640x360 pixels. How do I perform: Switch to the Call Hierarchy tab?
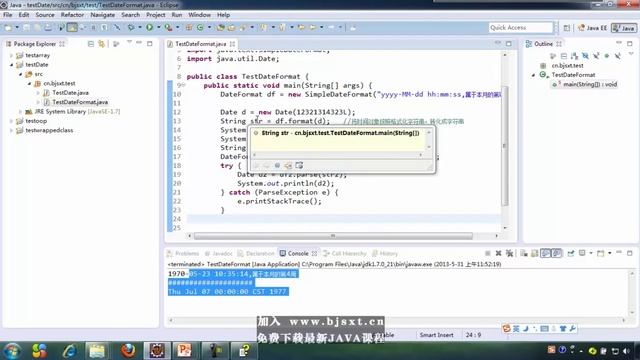click(x=345, y=253)
